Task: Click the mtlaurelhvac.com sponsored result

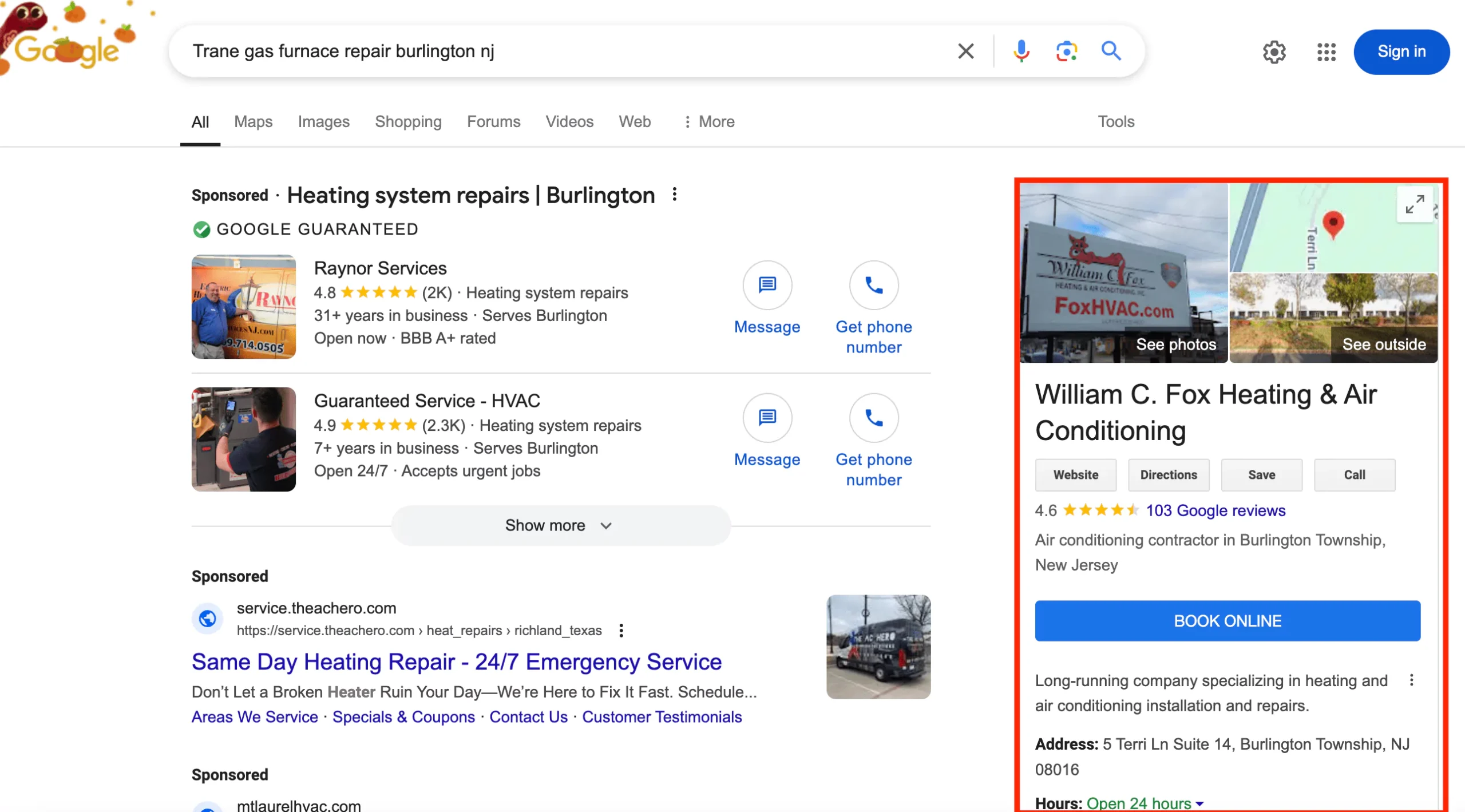Action: (x=299, y=805)
